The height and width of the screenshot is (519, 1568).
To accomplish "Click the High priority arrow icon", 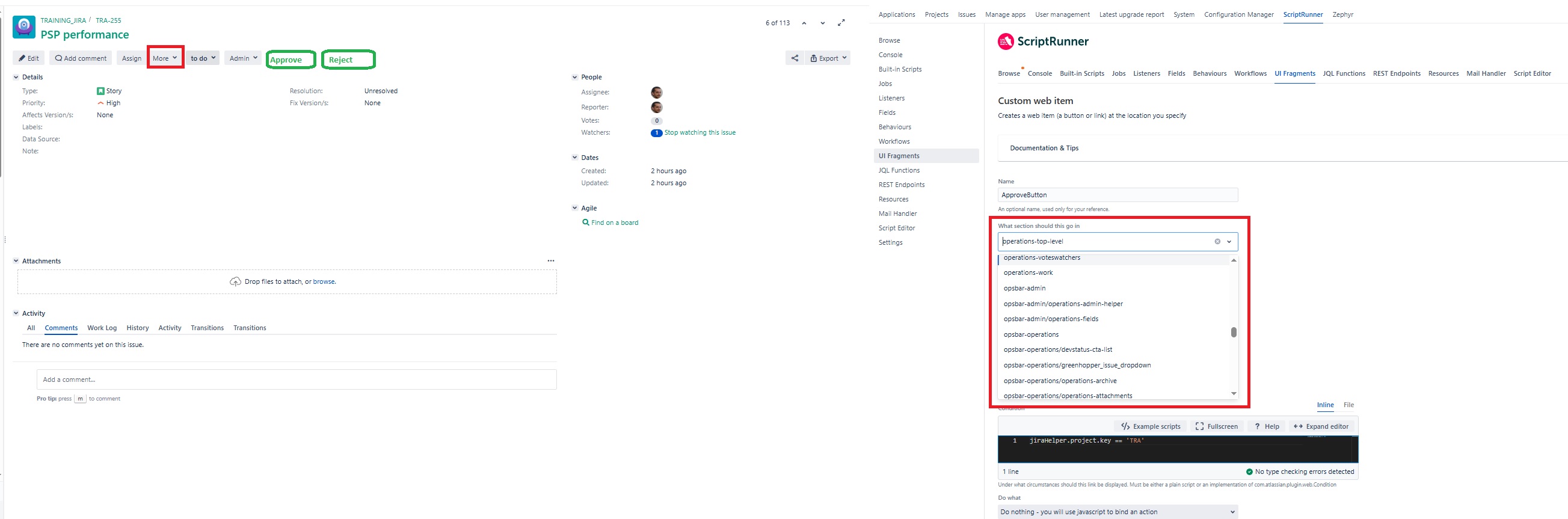I will coord(100,103).
